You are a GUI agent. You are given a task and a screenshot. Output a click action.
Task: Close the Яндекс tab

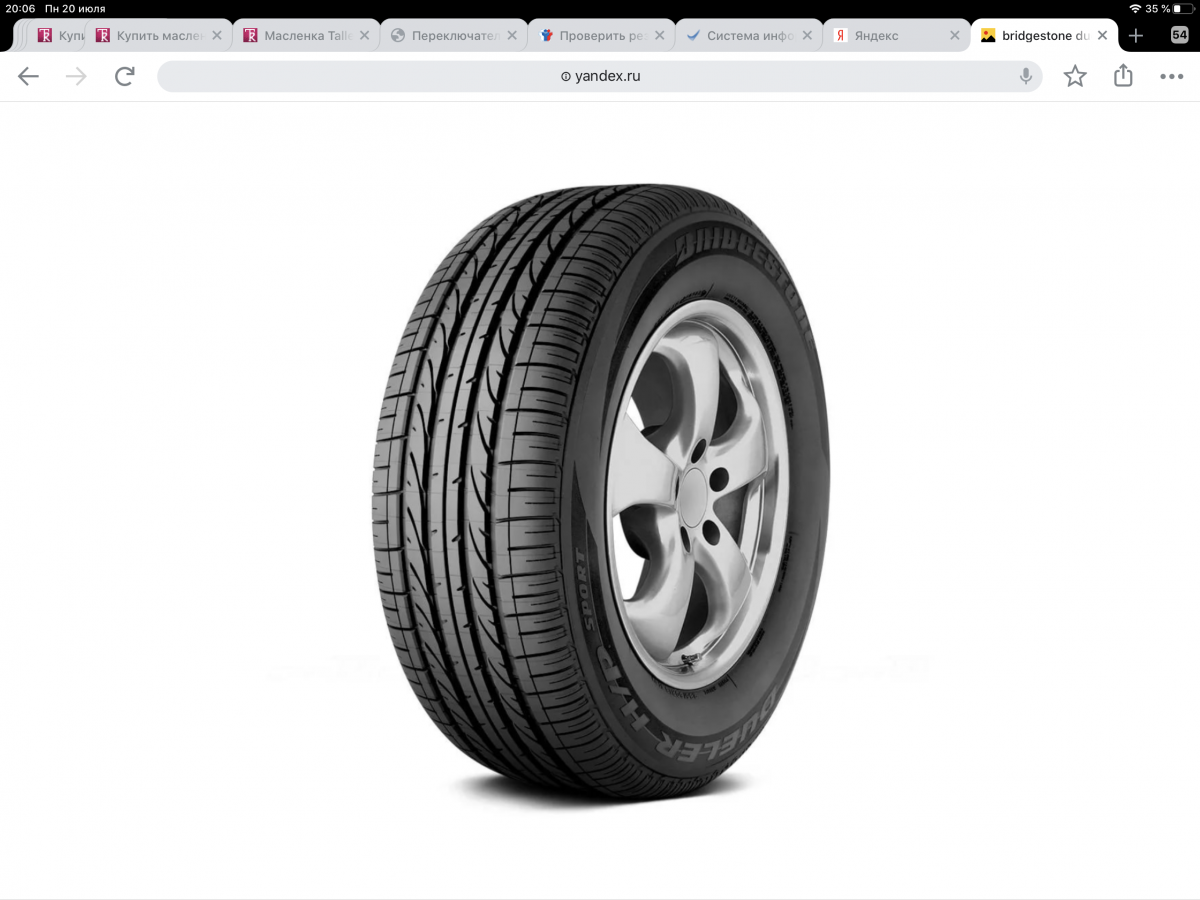click(x=956, y=35)
